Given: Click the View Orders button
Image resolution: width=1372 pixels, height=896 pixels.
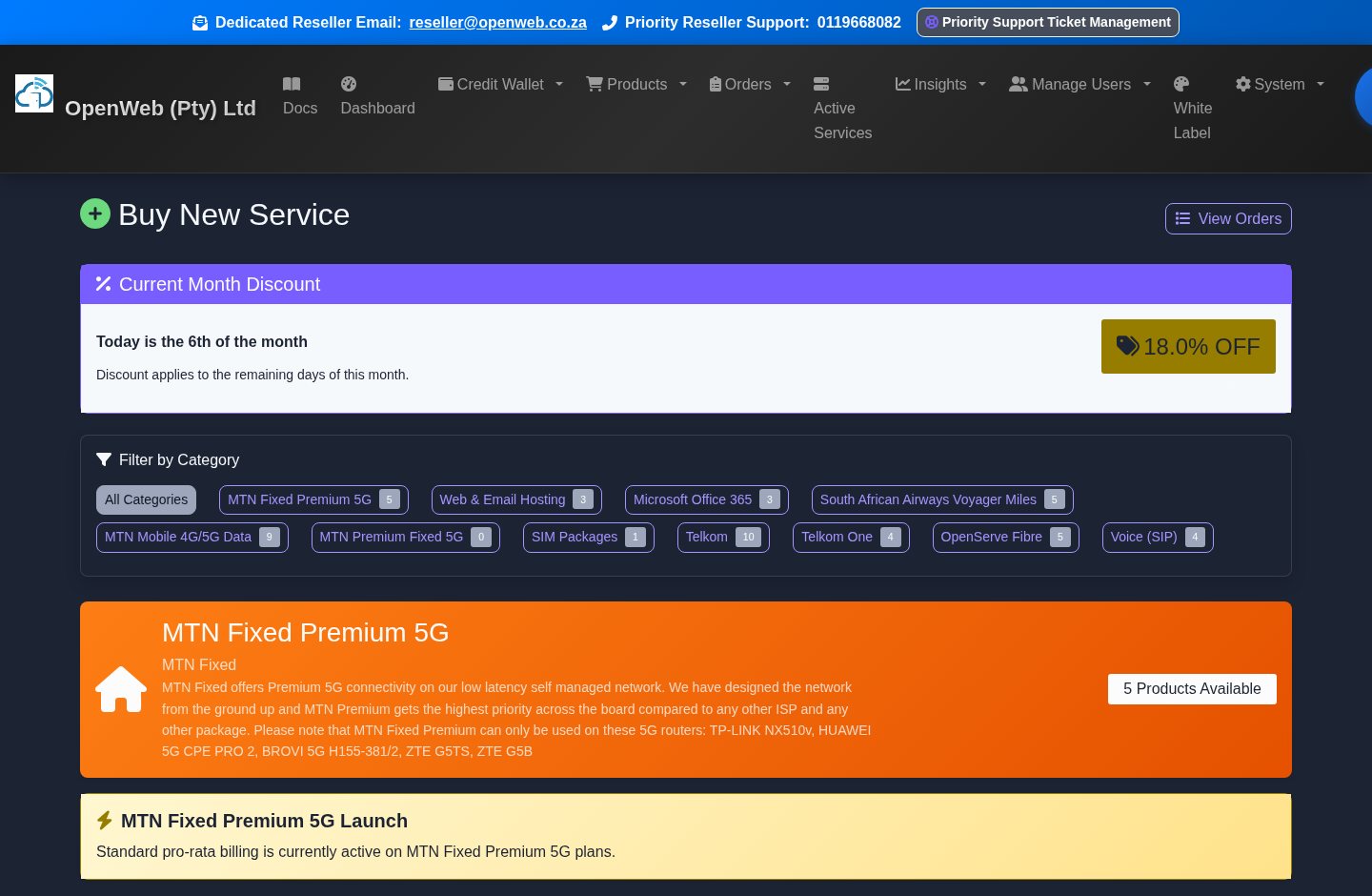Looking at the screenshot, I should (1228, 218).
